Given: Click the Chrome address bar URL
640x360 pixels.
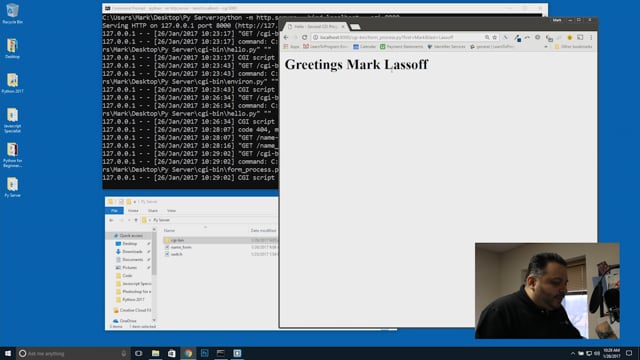Looking at the screenshot, I should coord(386,37).
